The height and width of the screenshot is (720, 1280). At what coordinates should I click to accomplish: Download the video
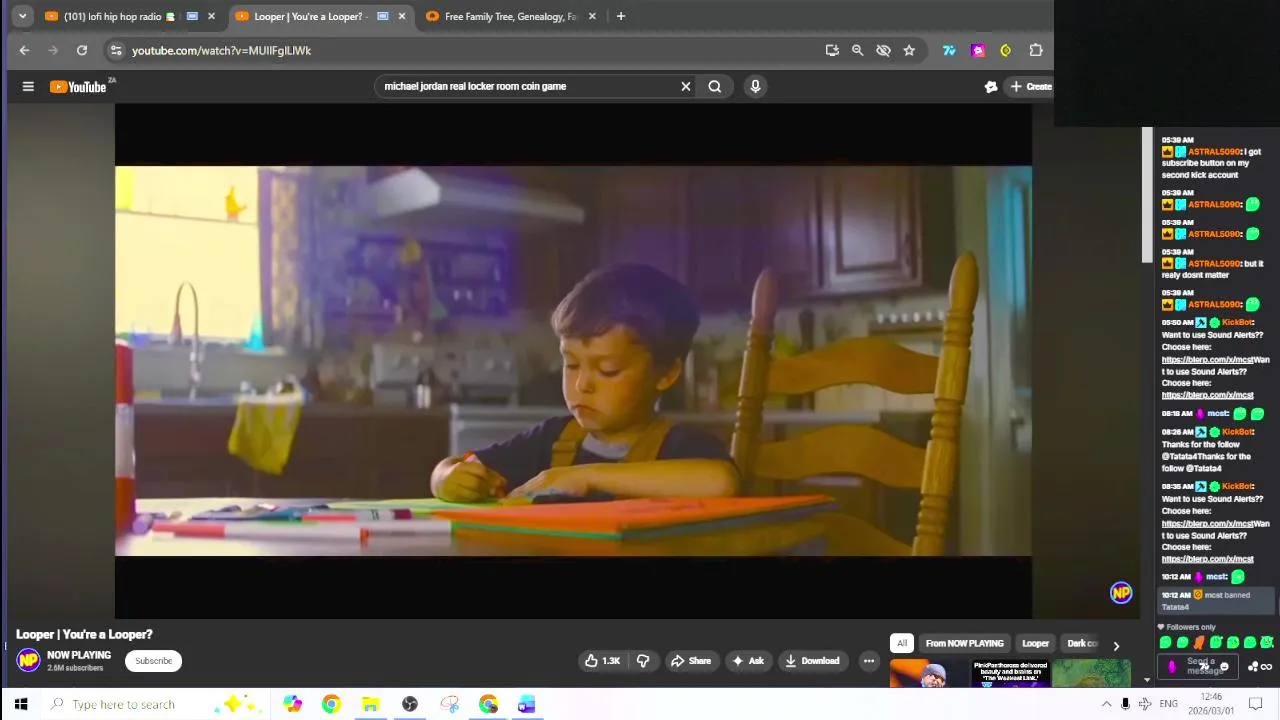coord(812,660)
